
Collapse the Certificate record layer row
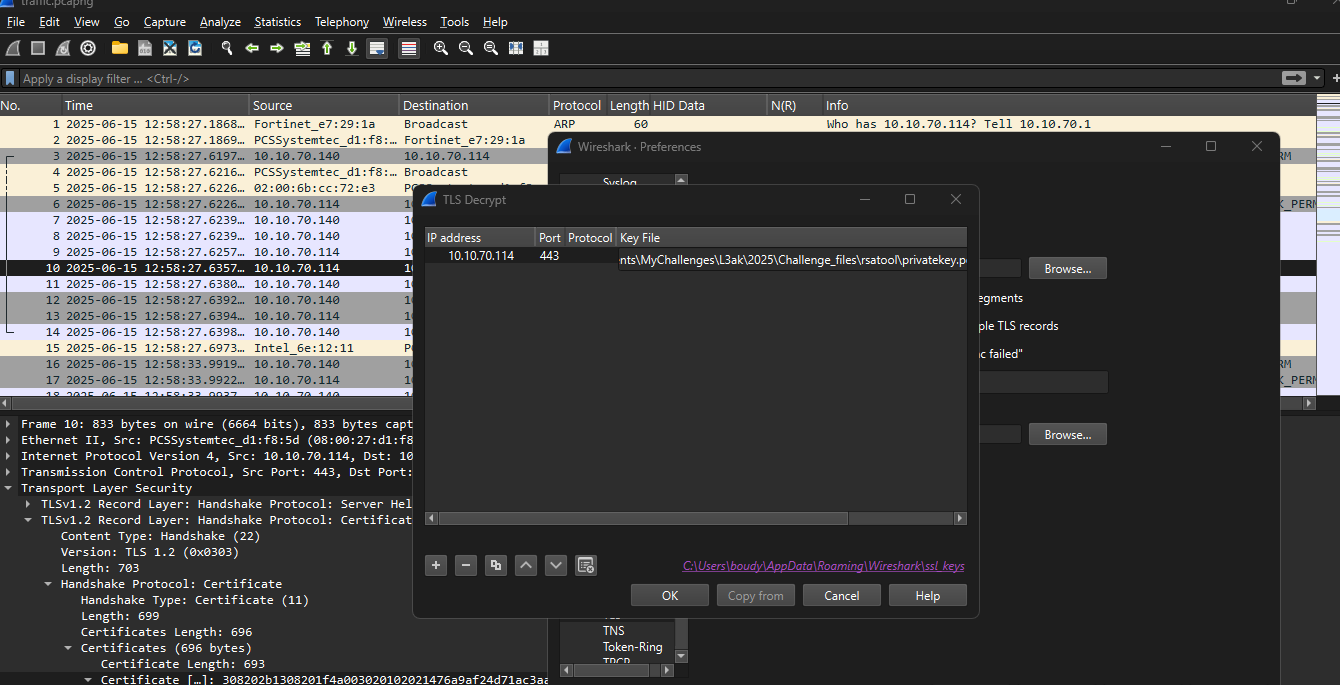[29, 520]
